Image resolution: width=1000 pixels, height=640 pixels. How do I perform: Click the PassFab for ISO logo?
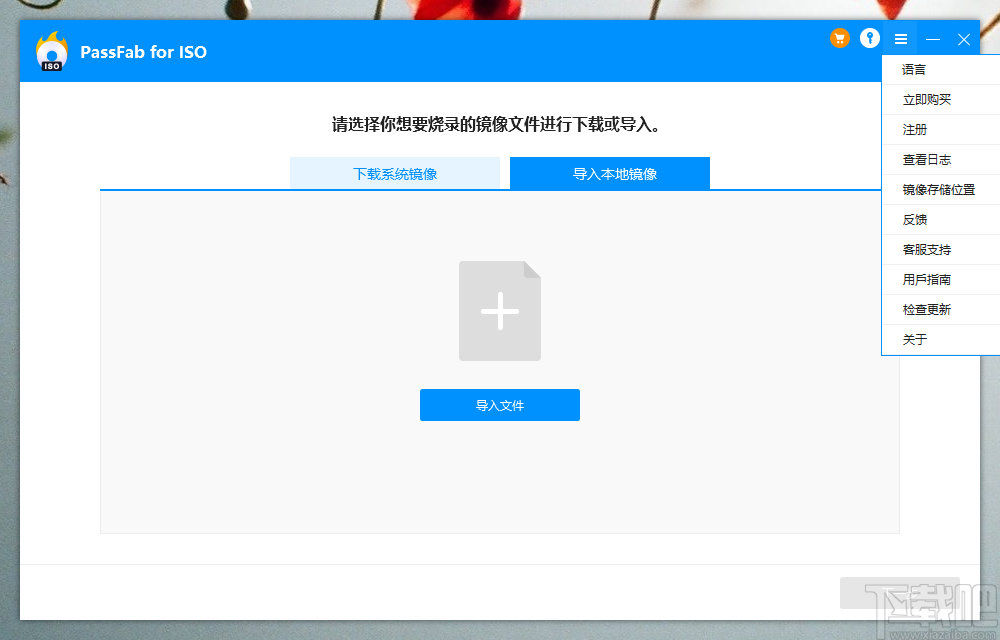coord(51,50)
